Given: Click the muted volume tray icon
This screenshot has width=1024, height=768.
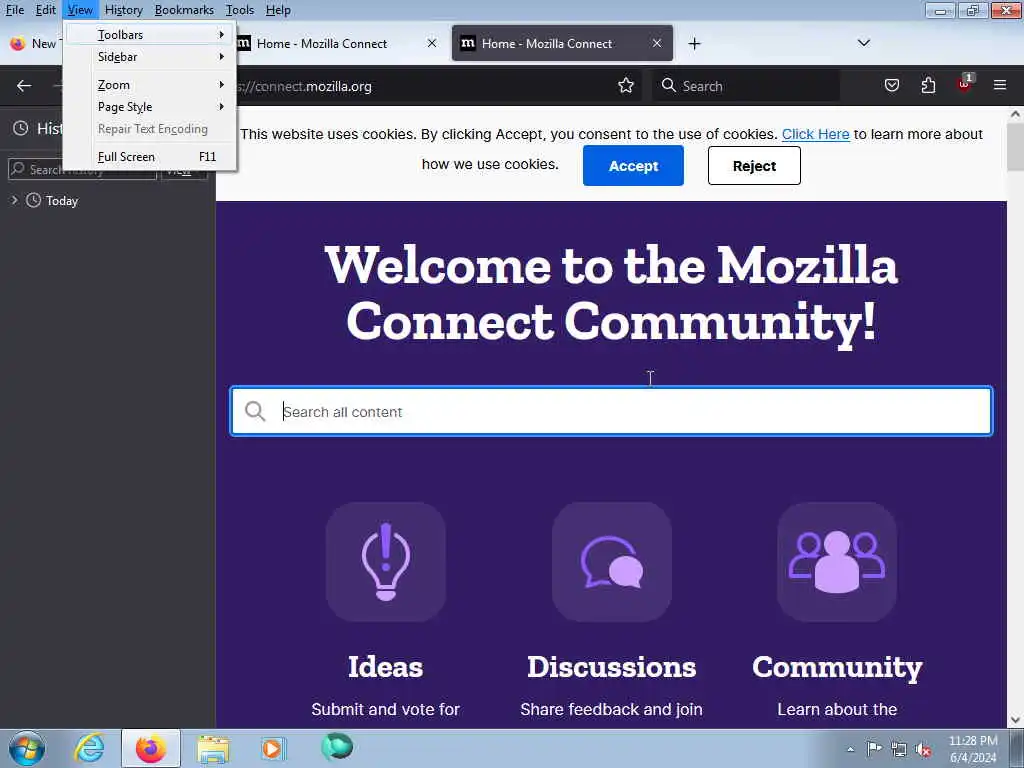Looking at the screenshot, I should coord(923,749).
